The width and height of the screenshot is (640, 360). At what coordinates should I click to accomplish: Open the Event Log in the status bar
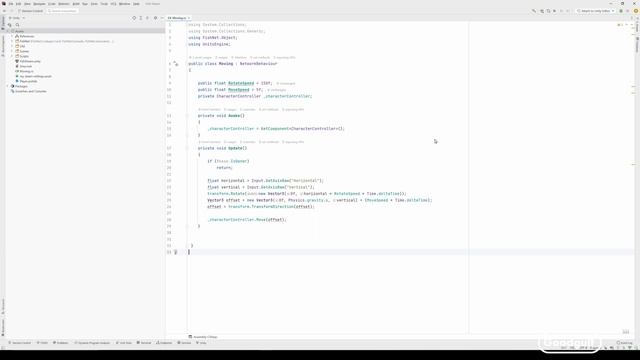(624, 343)
